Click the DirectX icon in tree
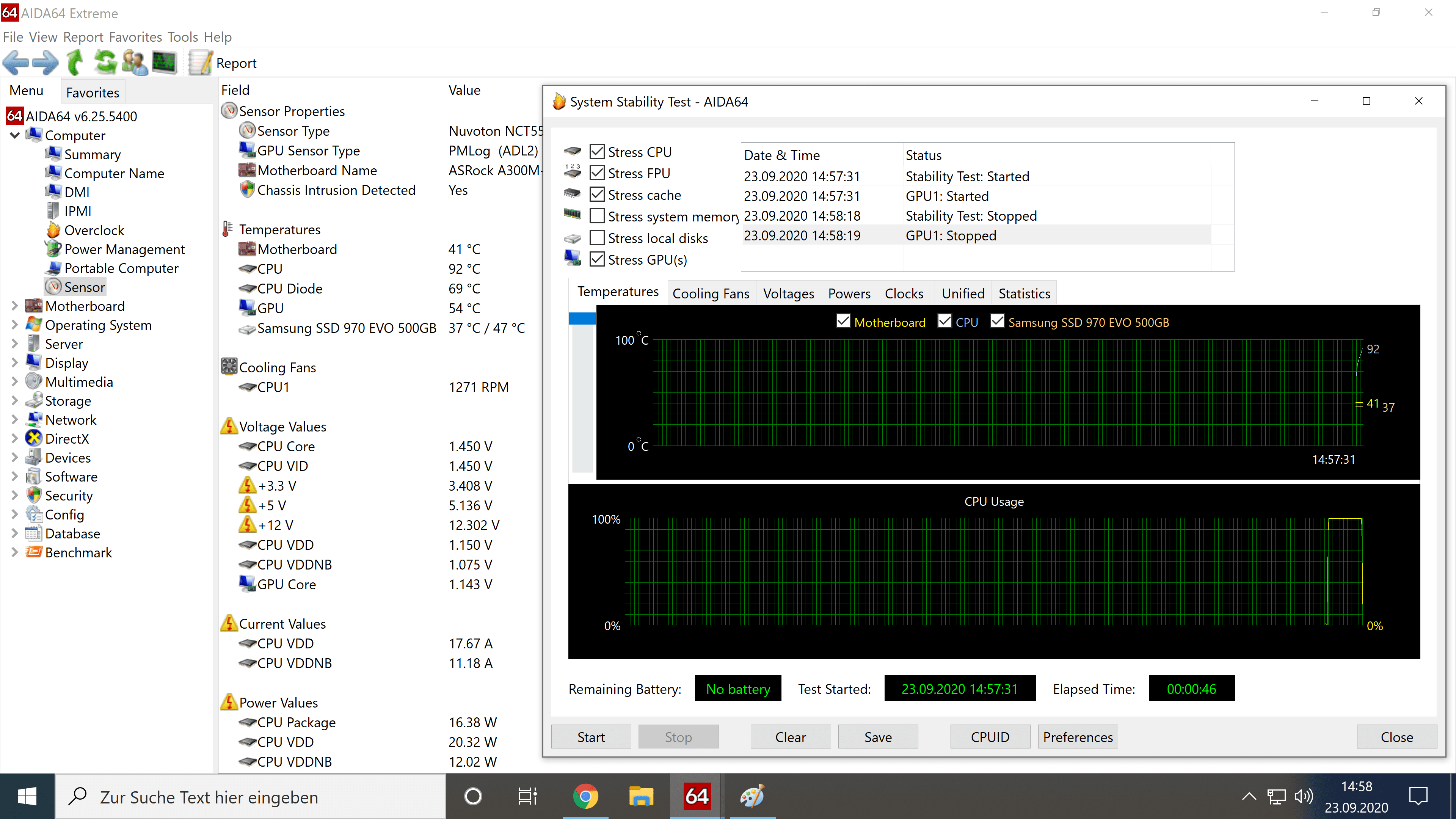Viewport: 1456px width, 819px height. coord(34,438)
